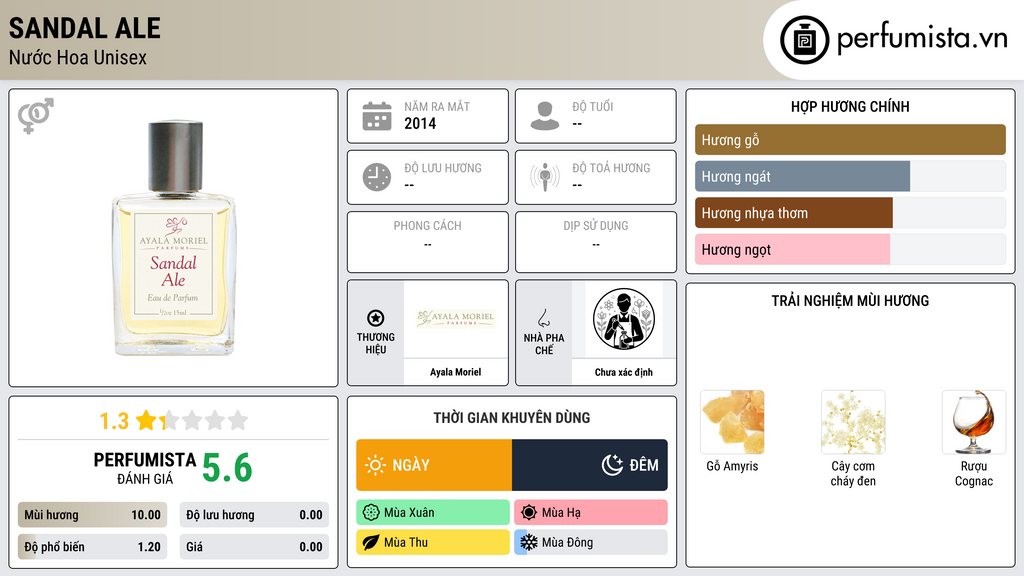This screenshot has width=1024, height=576.
Task: Select the Gỗ Amyris note image
Action: point(732,423)
